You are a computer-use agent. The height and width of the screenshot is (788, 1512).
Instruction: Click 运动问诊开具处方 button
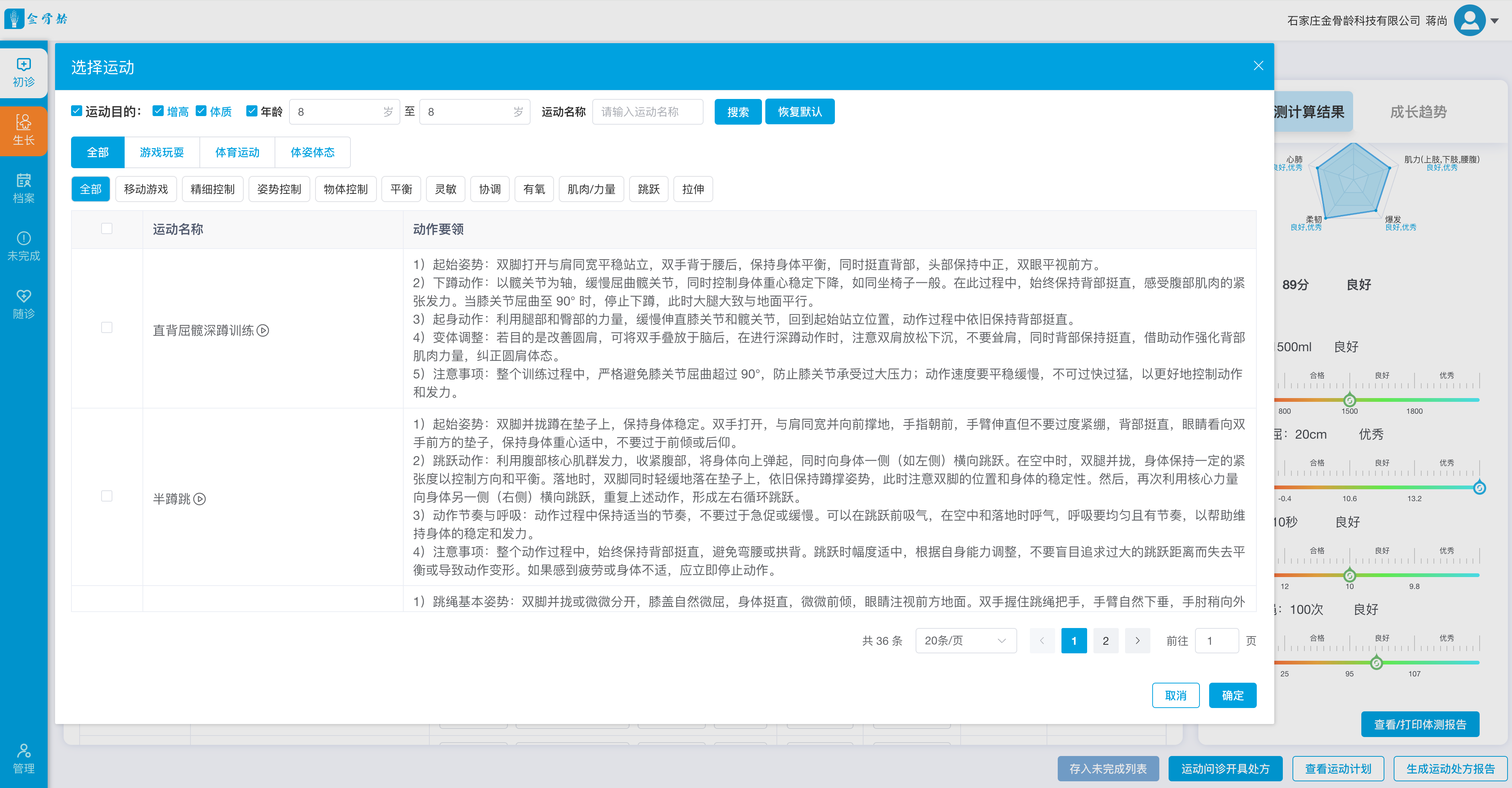(1226, 769)
